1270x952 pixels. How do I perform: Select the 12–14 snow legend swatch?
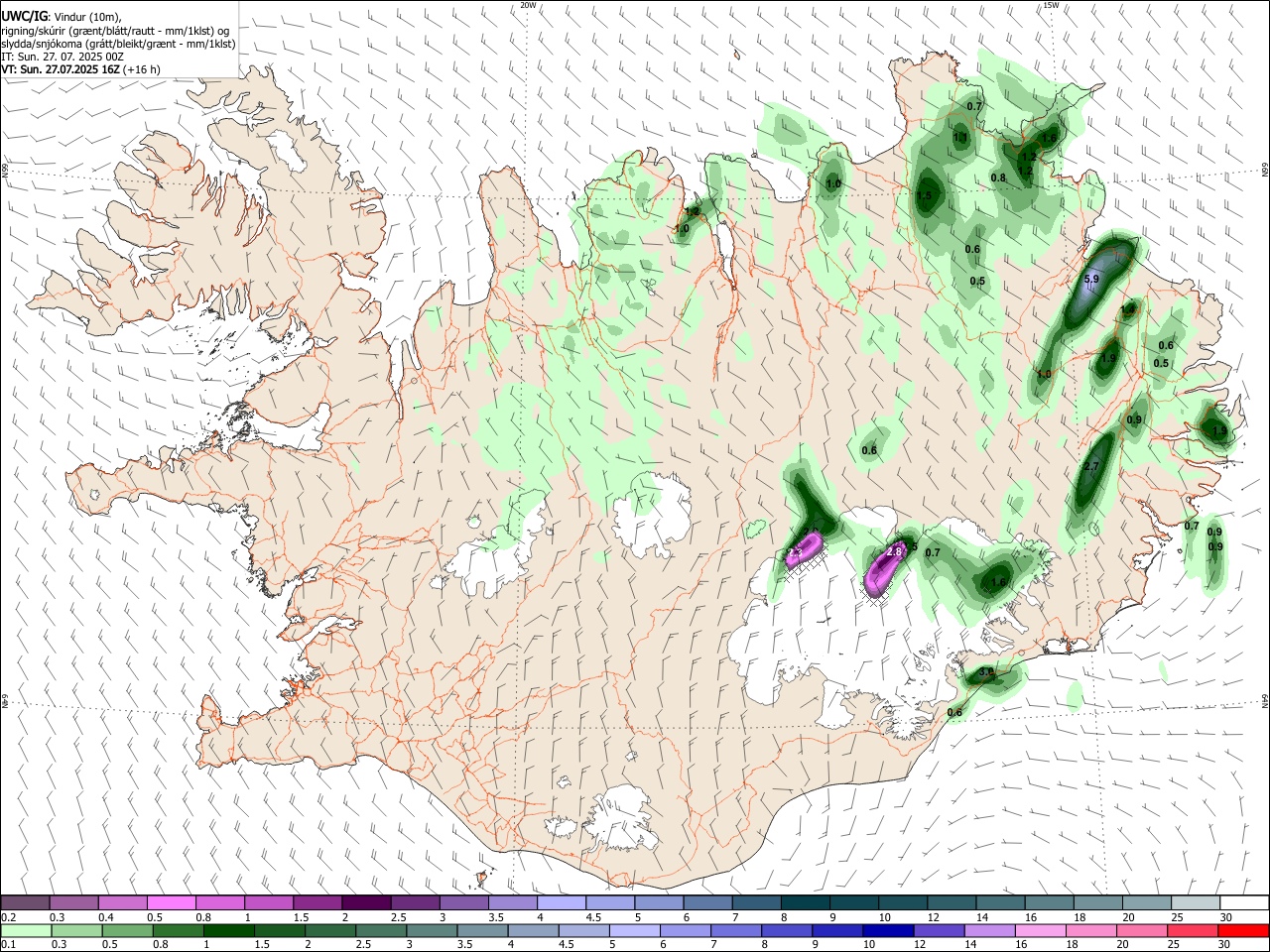click(952, 903)
